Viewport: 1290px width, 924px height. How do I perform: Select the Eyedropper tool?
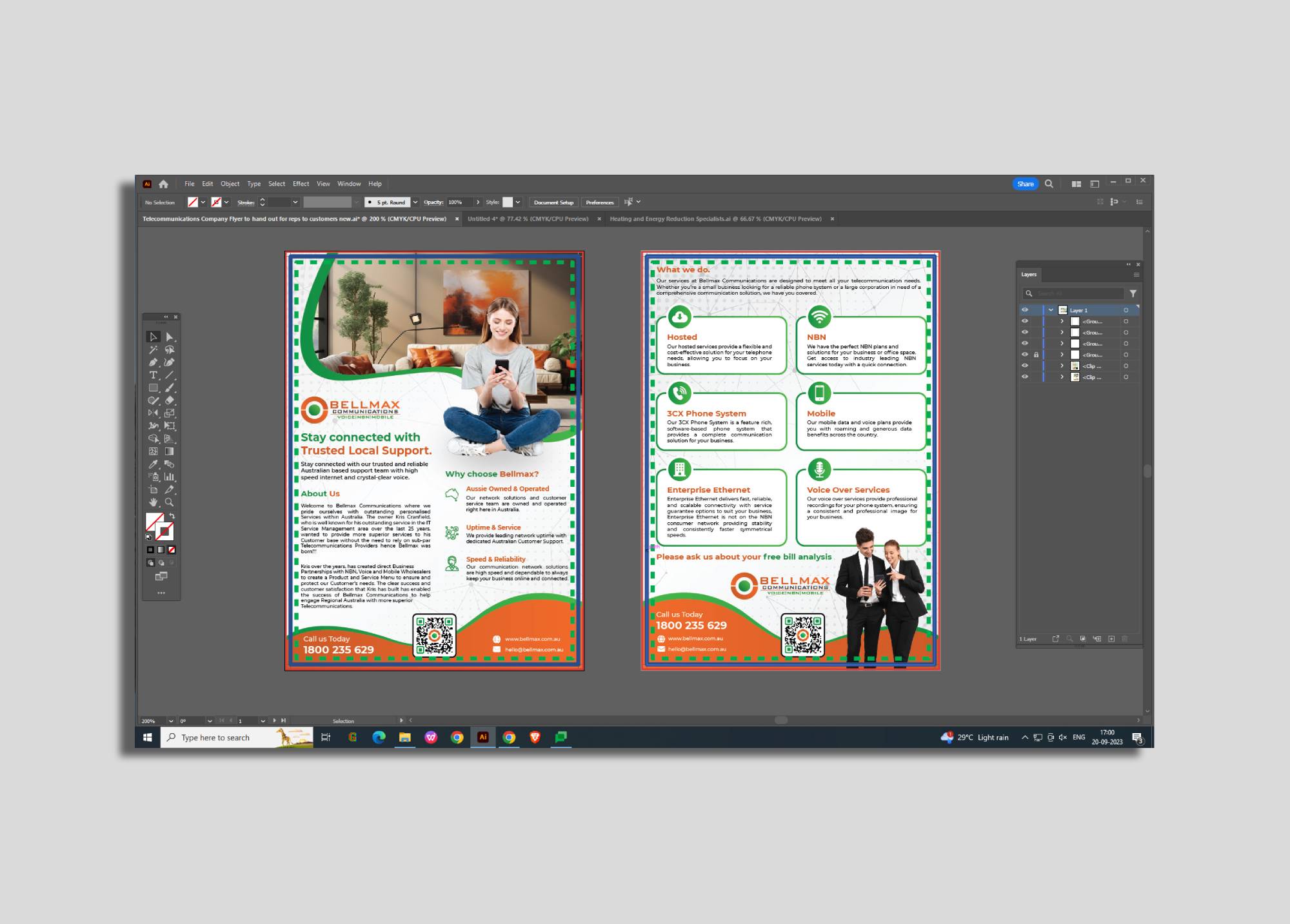154,464
